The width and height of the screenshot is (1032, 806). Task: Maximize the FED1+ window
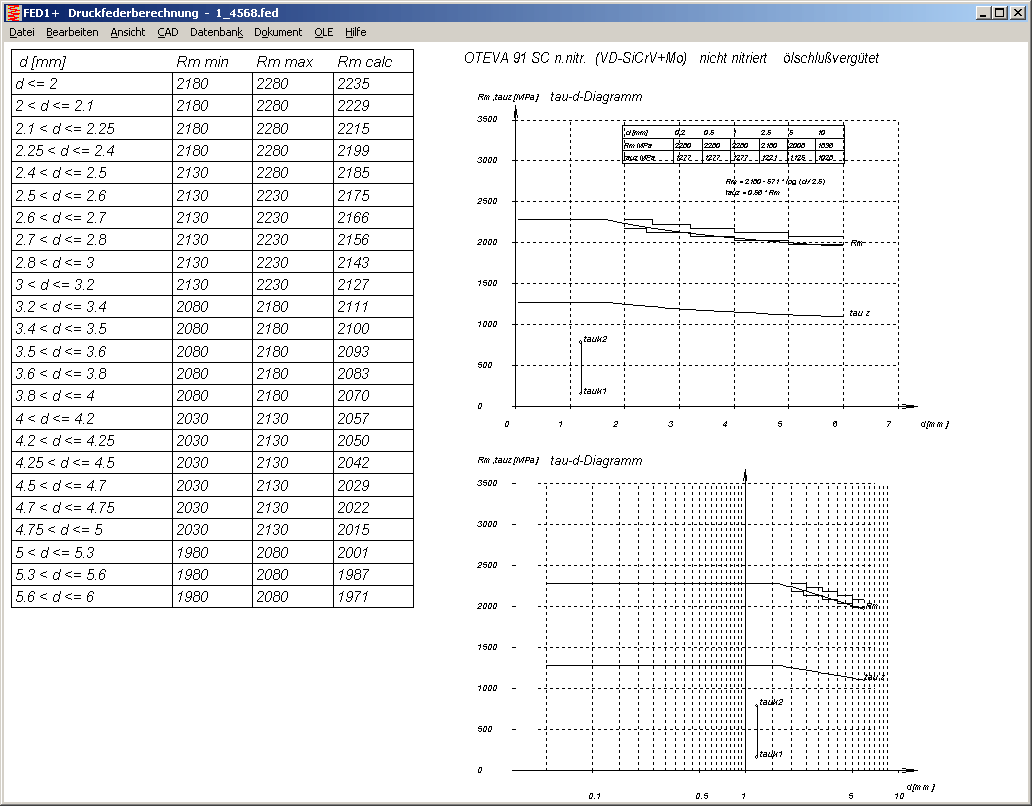(999, 12)
